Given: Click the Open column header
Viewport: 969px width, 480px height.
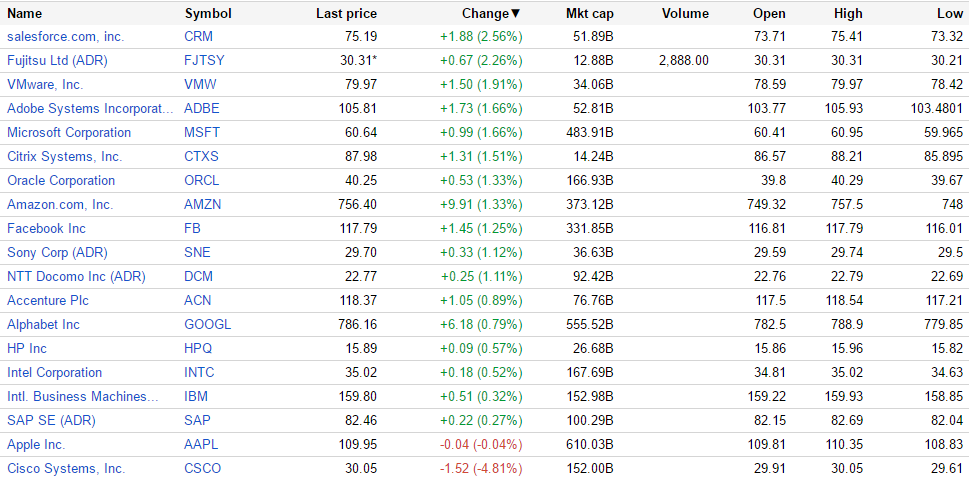Looking at the screenshot, I should coord(769,13).
